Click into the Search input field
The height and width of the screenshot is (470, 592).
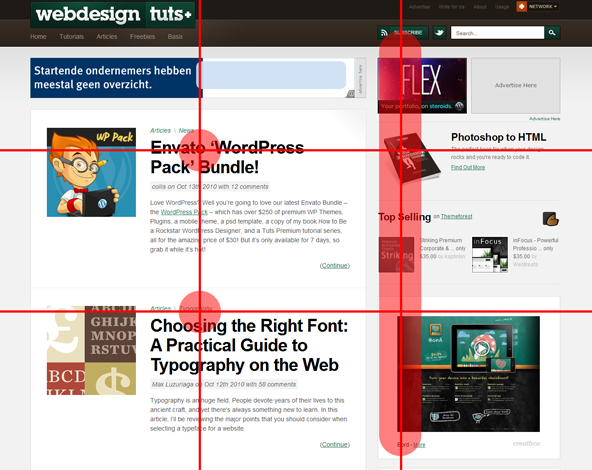tap(497, 33)
